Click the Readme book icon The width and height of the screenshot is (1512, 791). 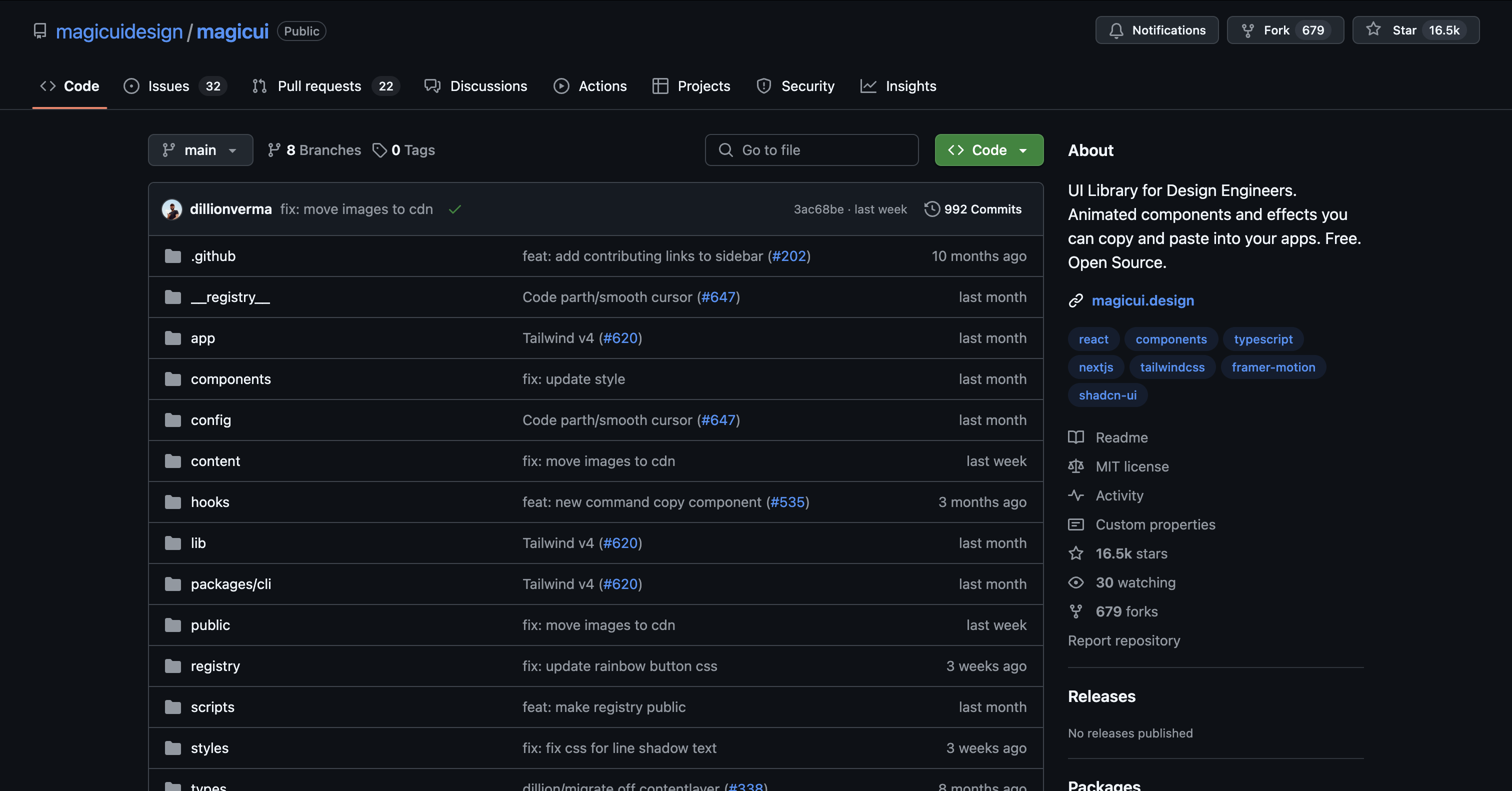point(1075,437)
